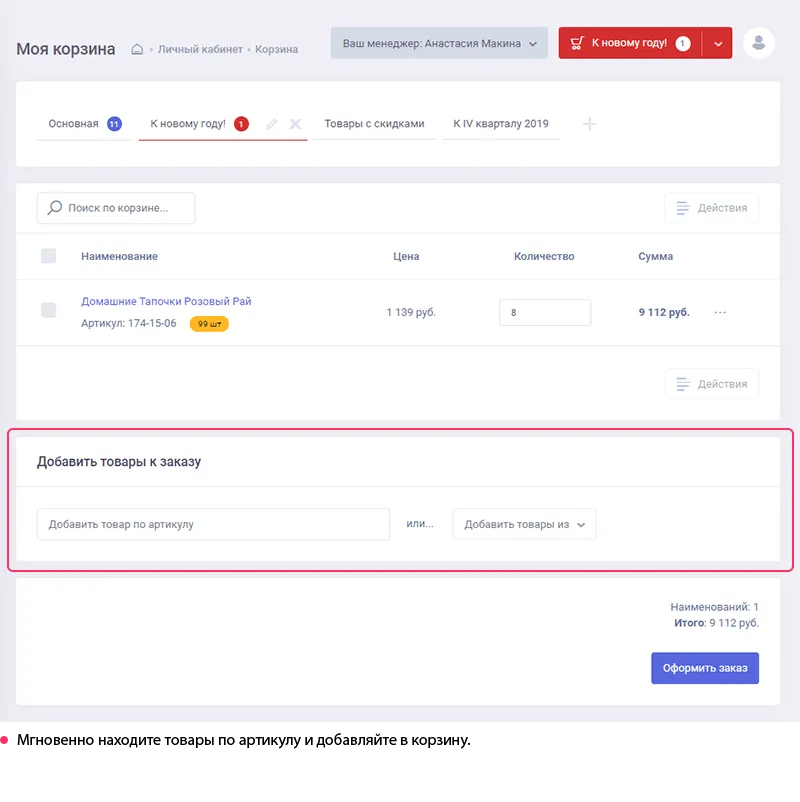Viewport: 800px width, 802px height.
Task: Click the home icon in breadcrumbs
Action: click(x=138, y=49)
